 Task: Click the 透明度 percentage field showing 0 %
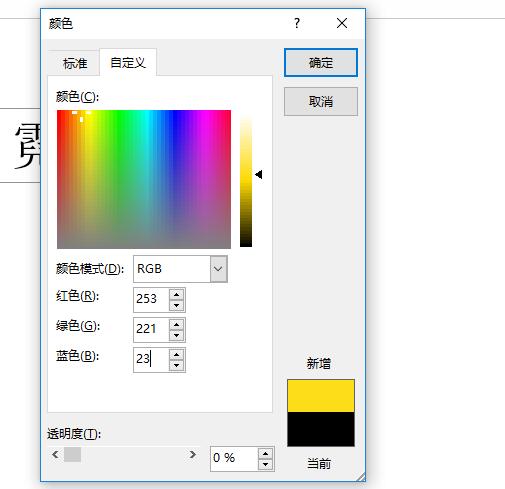[234, 459]
